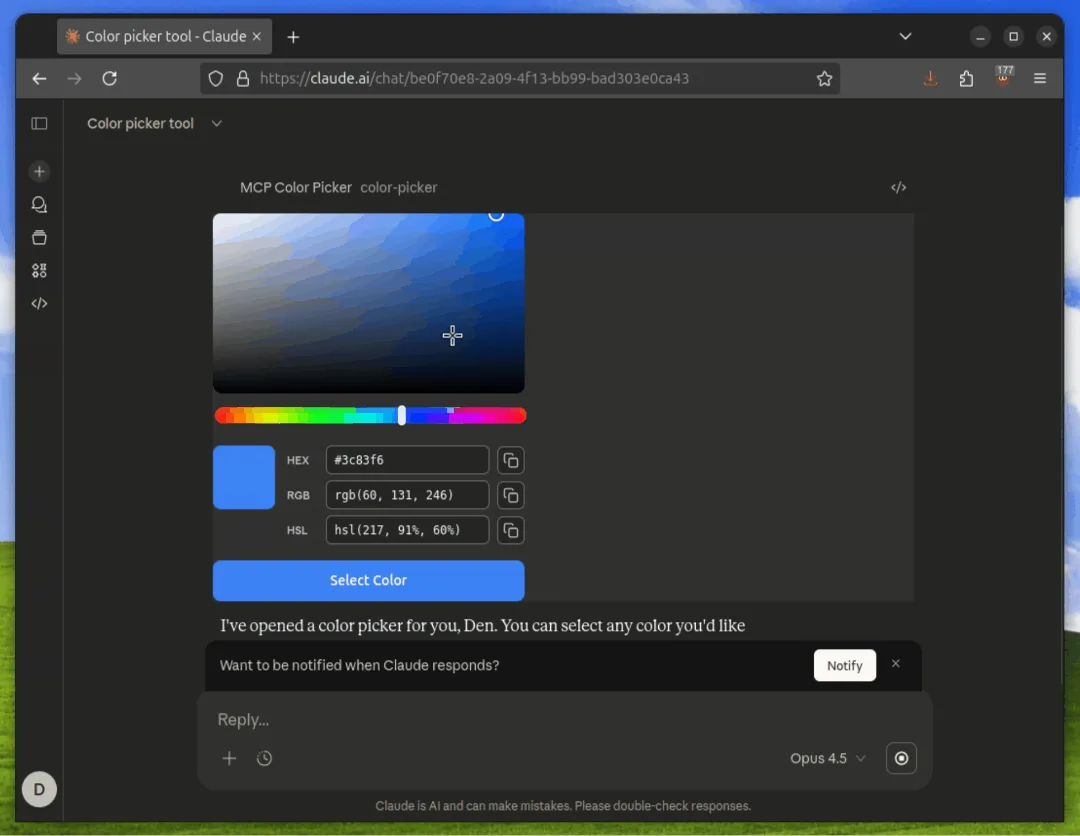Add attachment with plus icon in reply box
The image size is (1080, 836).
(229, 758)
